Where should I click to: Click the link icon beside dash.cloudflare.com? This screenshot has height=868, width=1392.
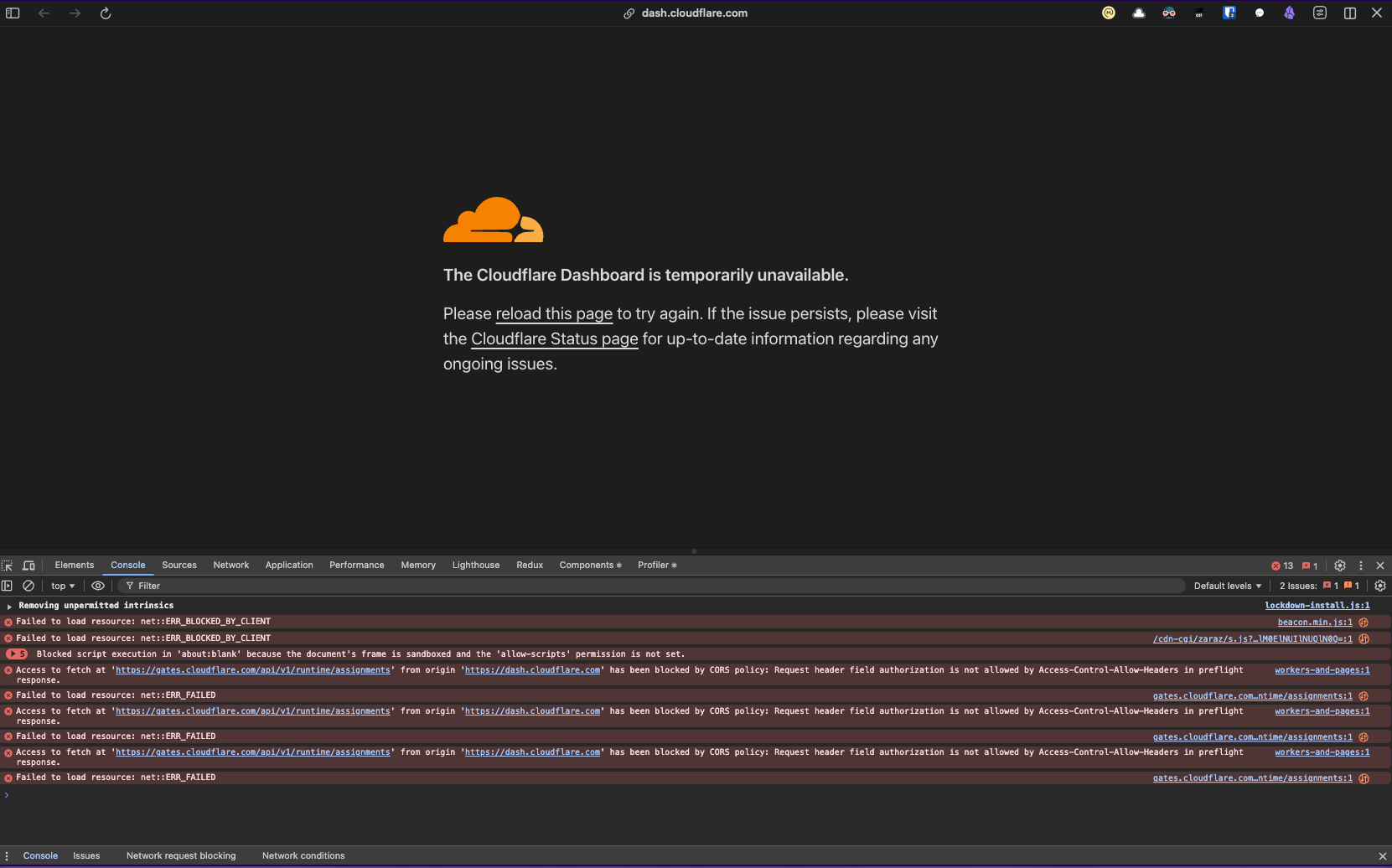click(629, 13)
